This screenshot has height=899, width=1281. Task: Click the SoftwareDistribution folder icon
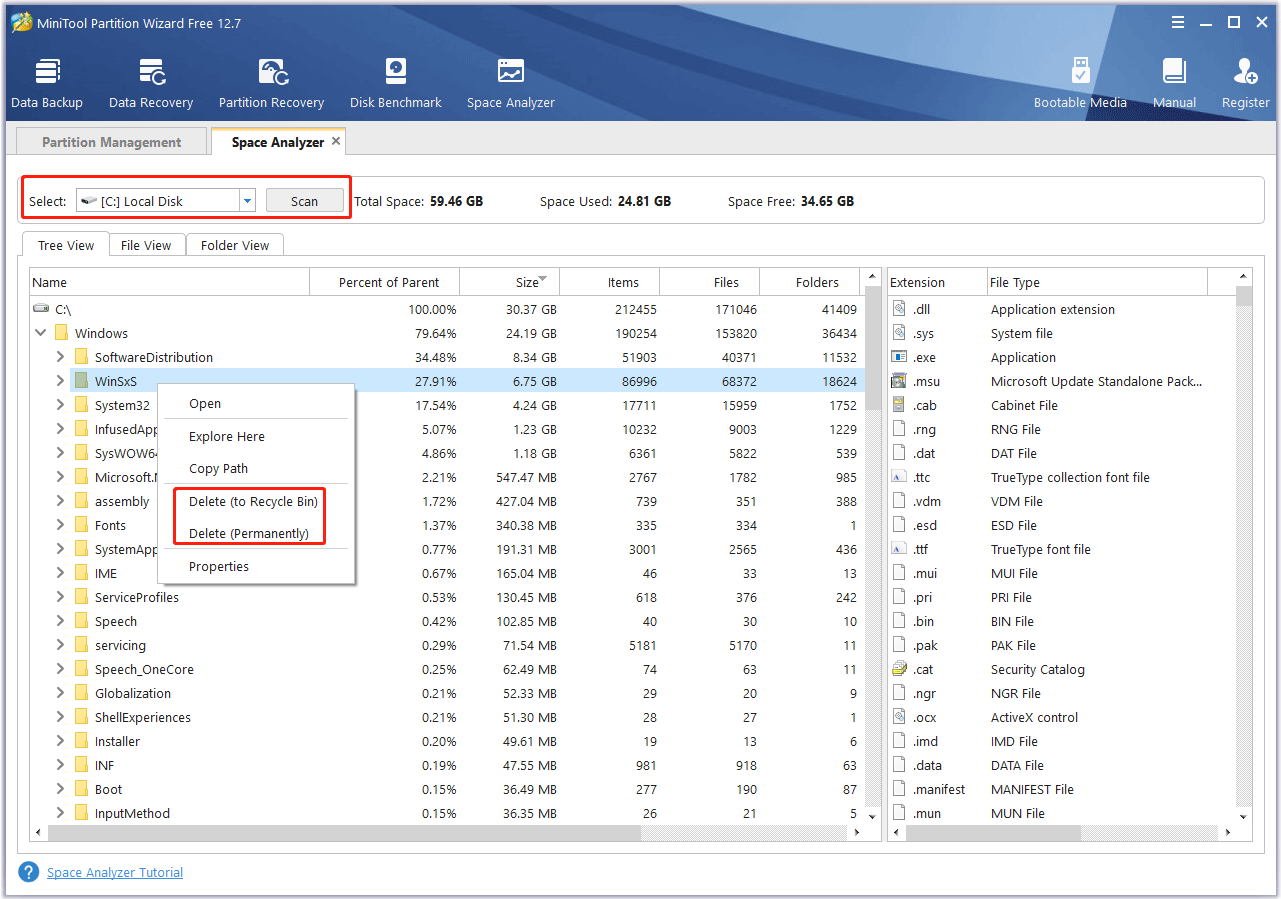click(x=81, y=357)
